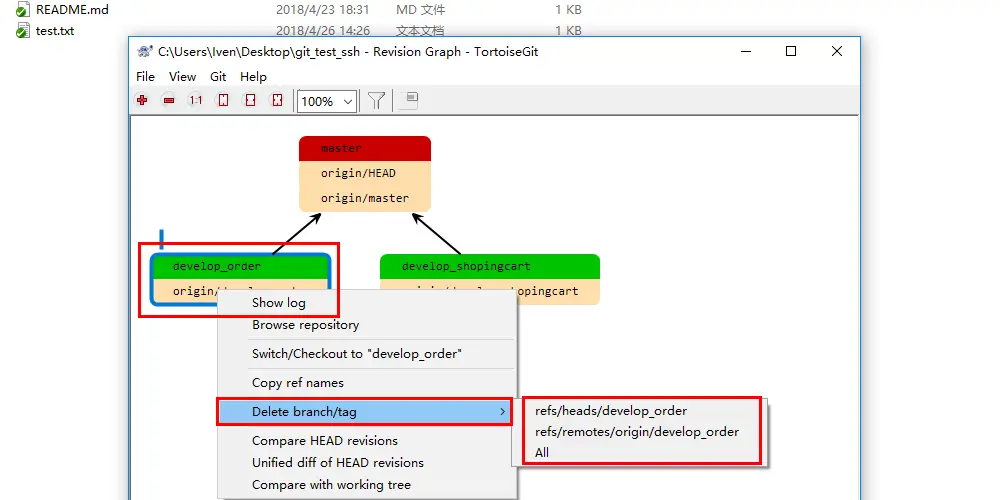Open the 100% zoom level dropdown
This screenshot has width=1000, height=500.
pyautogui.click(x=327, y=101)
